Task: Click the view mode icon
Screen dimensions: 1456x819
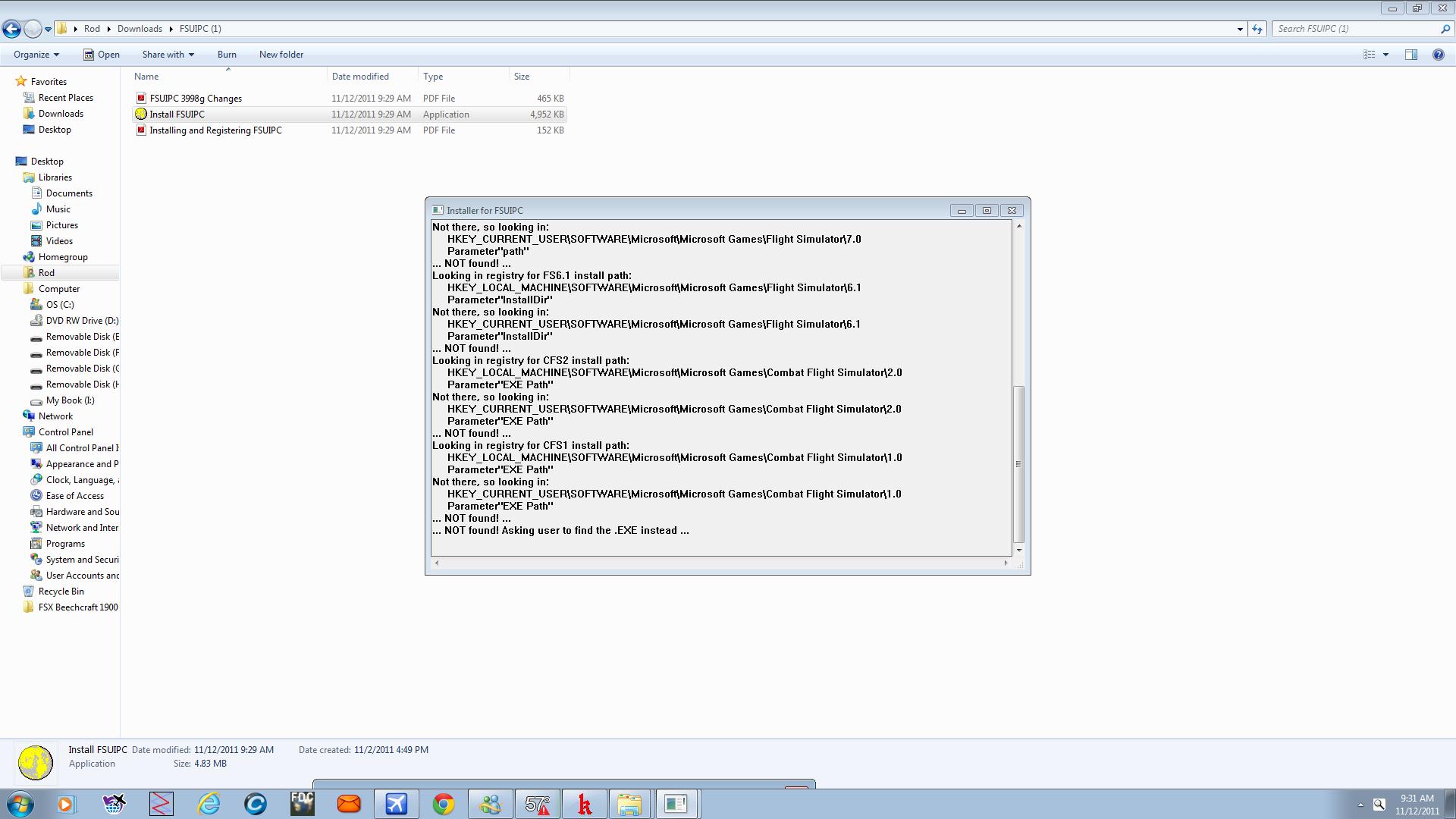Action: pyautogui.click(x=1370, y=55)
